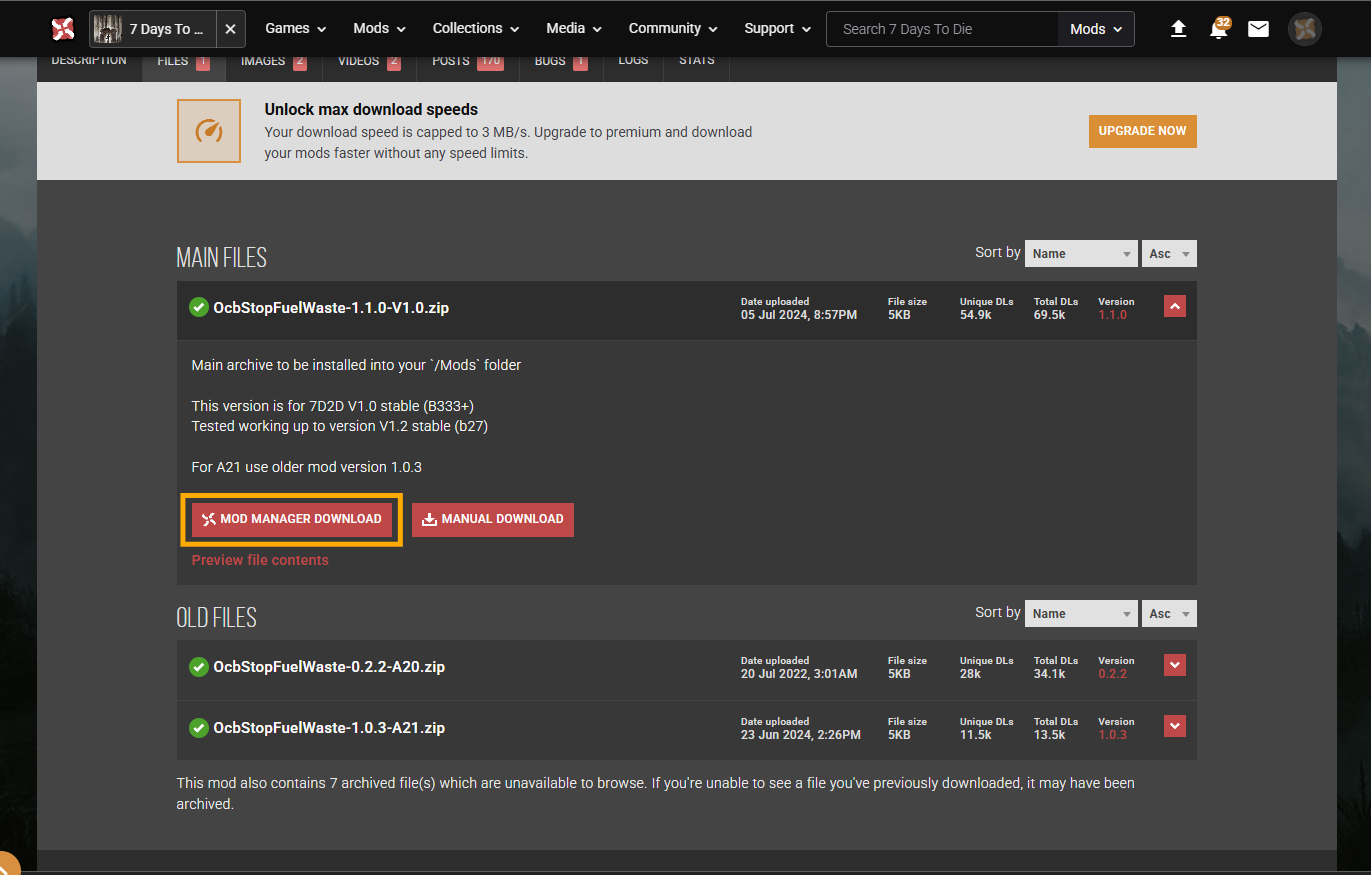This screenshot has height=875, width=1371.
Task: Expand the OcbStopFuelWaste-1.0.3-A21.zip file row
Action: coord(1175,726)
